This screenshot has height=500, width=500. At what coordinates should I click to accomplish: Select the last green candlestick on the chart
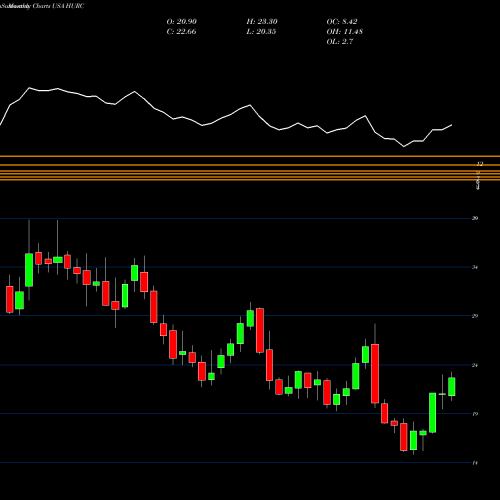click(x=452, y=387)
